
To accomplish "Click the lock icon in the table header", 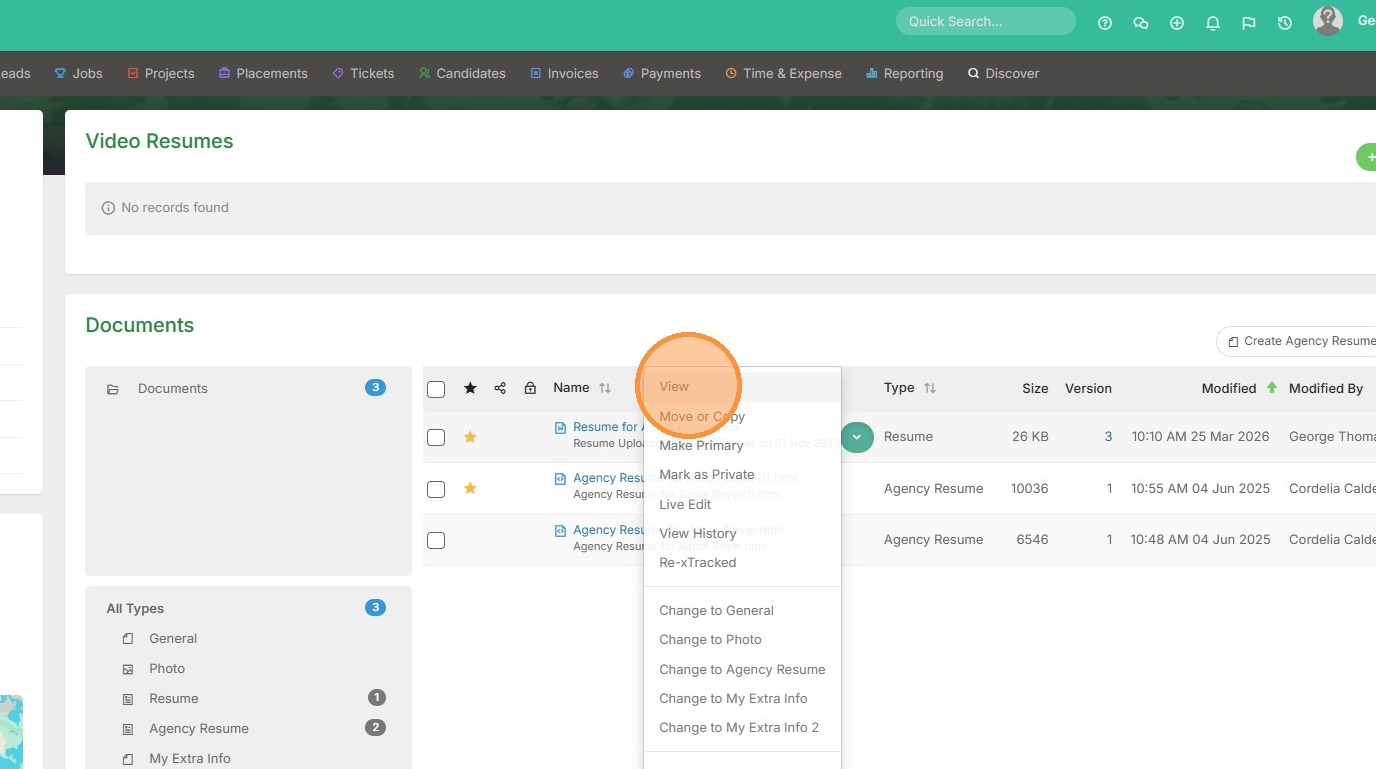I will pyautogui.click(x=530, y=388).
